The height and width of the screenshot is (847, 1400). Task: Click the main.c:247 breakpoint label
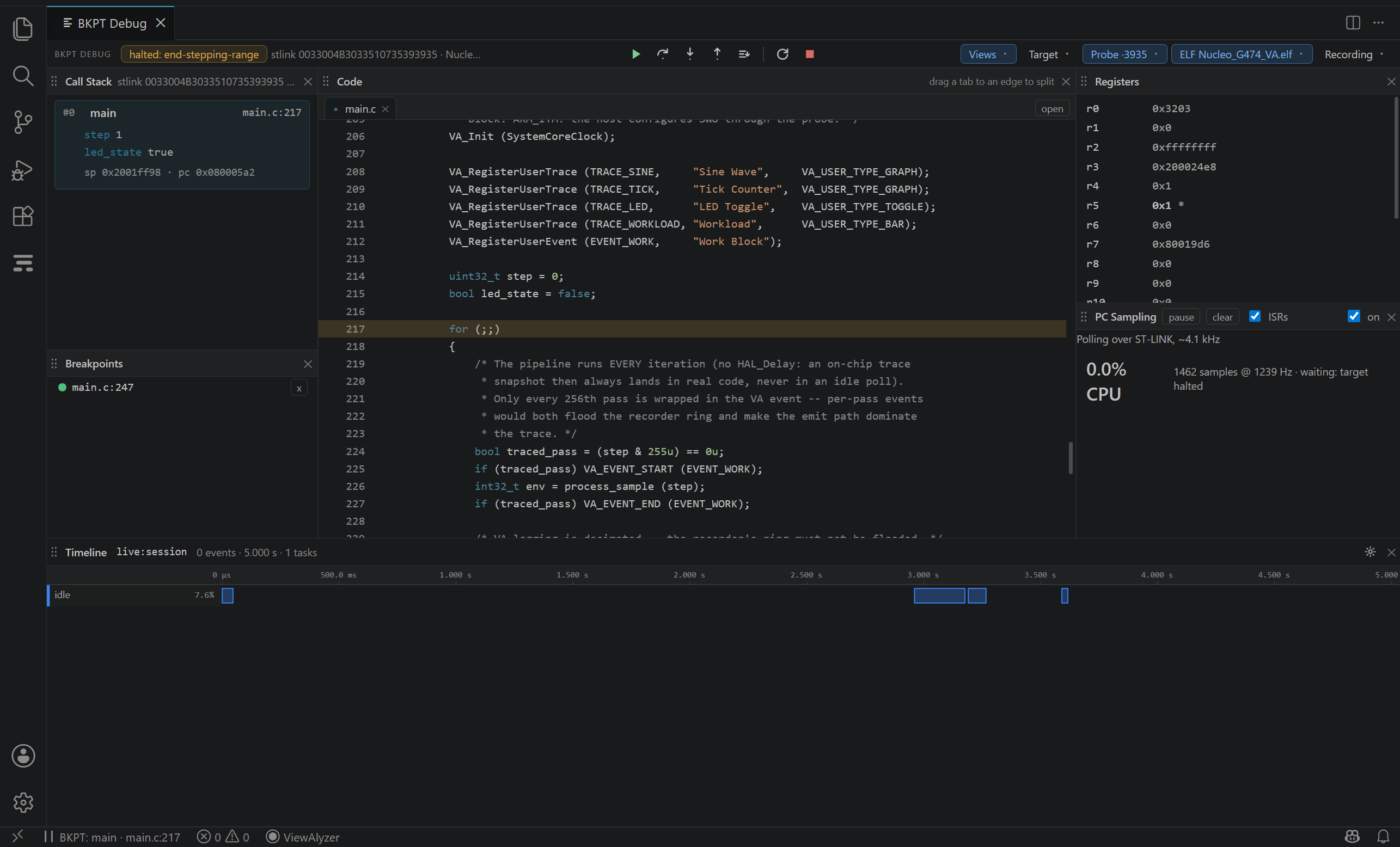pyautogui.click(x=103, y=388)
